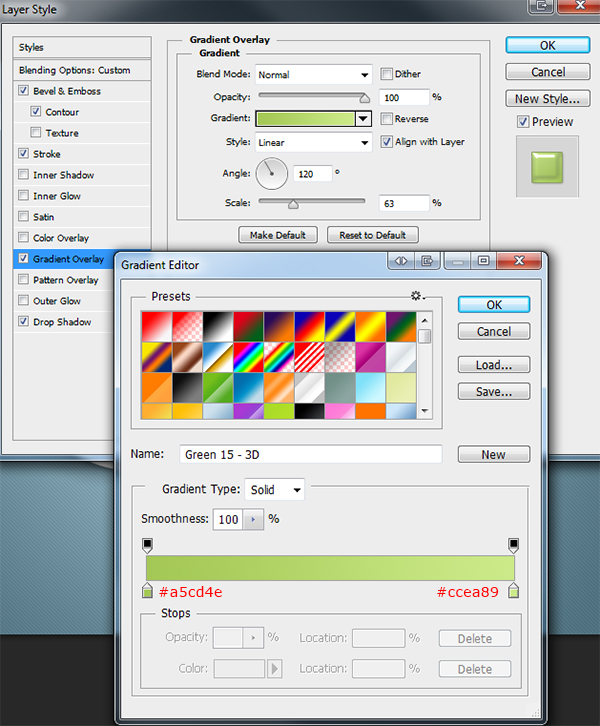Choose the red-to-transparent checkerboard preset
This screenshot has height=726, width=600.
pyautogui.click(x=187, y=326)
